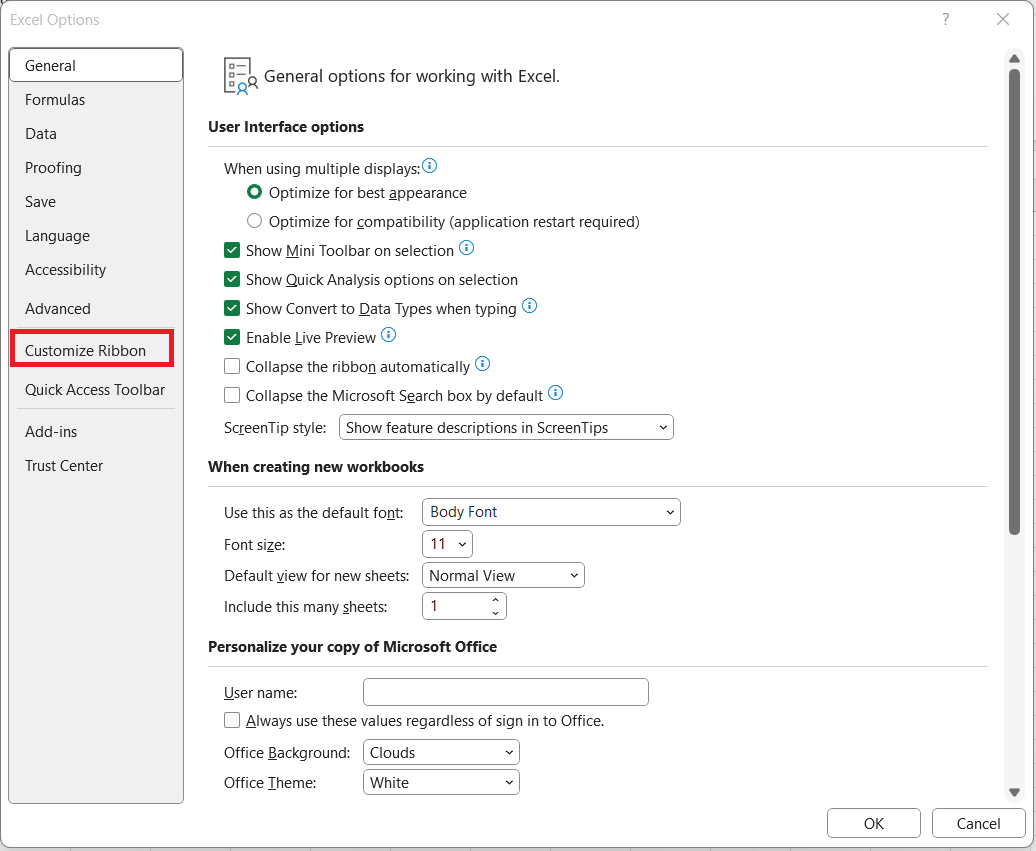This screenshot has width=1036, height=851.
Task: Click info icon beside Collapse the ribbon automatically
Action: coord(483,363)
